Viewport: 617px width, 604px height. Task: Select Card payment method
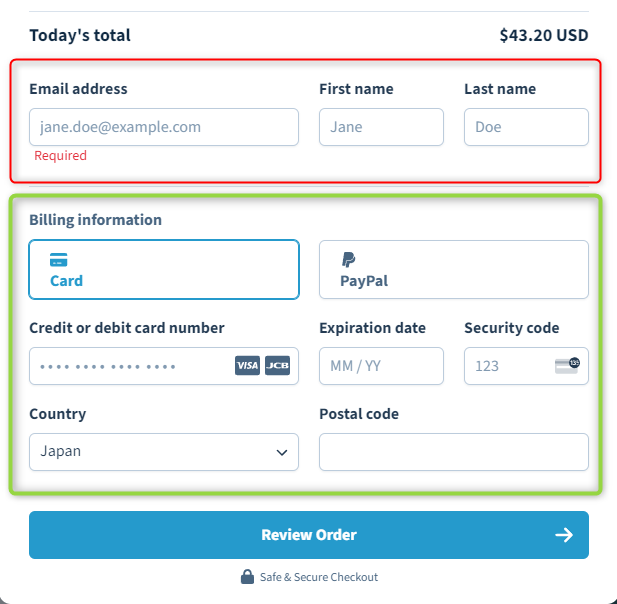click(164, 270)
